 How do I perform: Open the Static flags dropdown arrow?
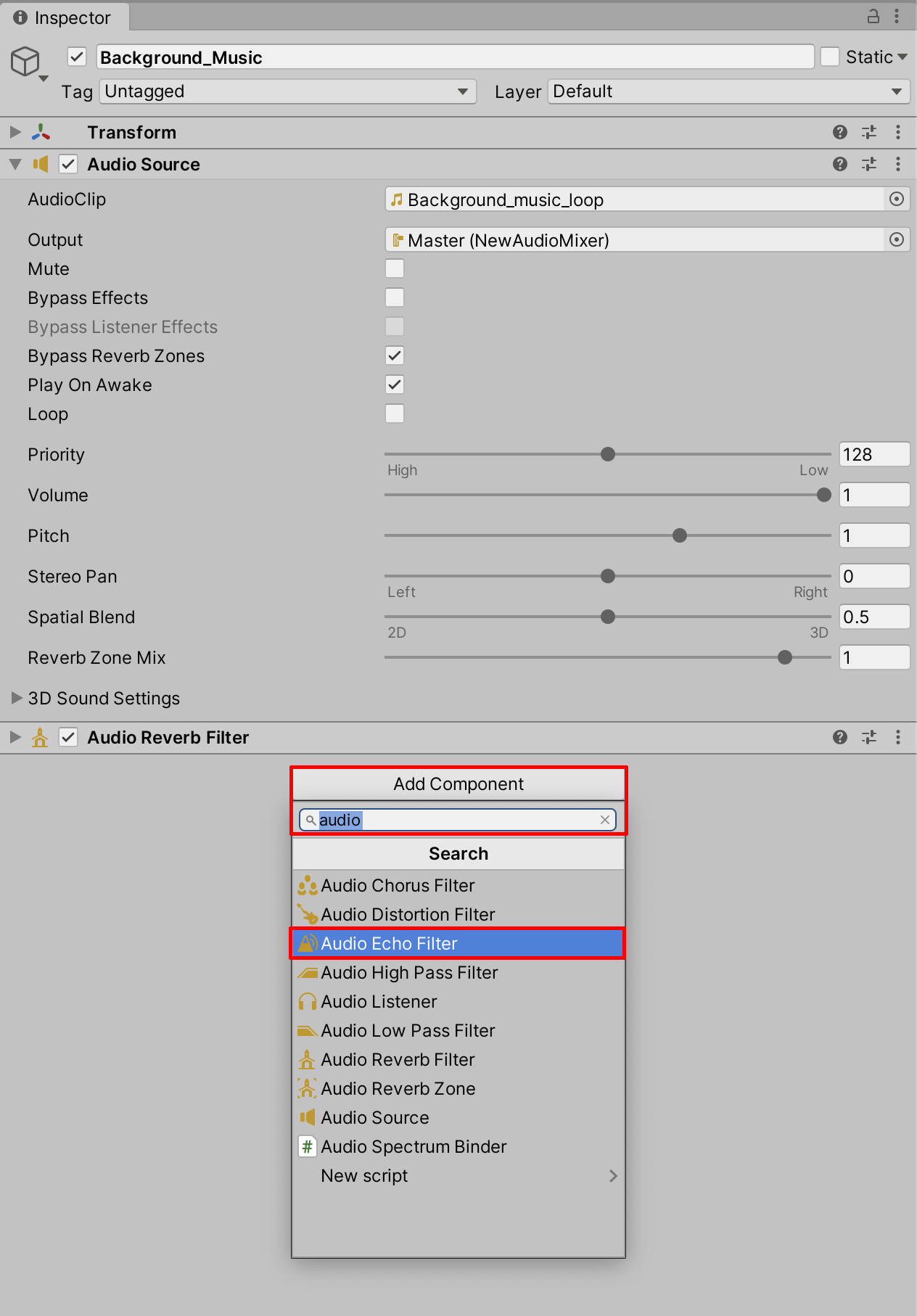(902, 57)
